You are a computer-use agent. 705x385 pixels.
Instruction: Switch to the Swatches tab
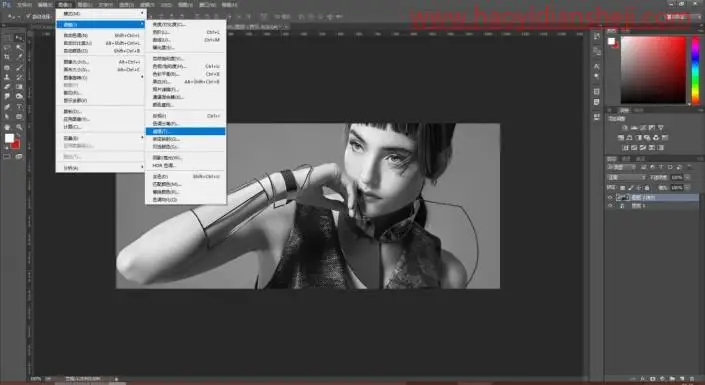pyautogui.click(x=625, y=31)
